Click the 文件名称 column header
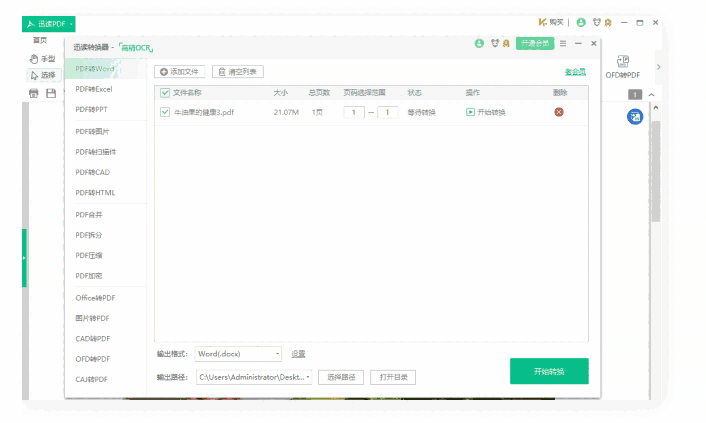 click(187, 93)
